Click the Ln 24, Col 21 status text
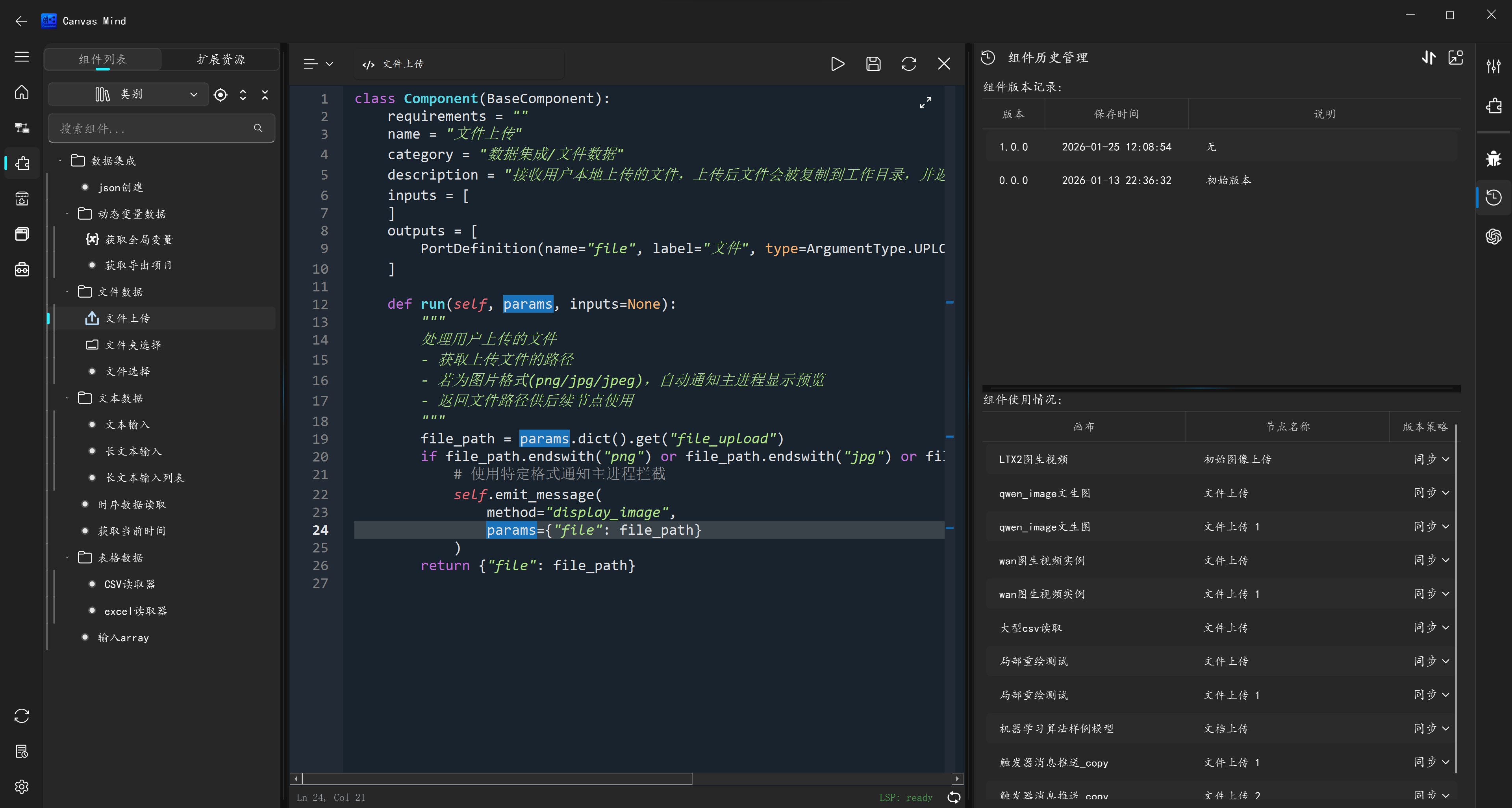 (x=330, y=797)
